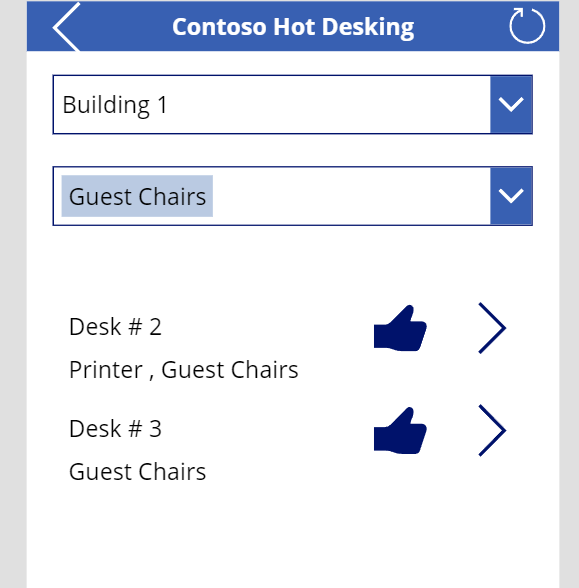
Task: Go back using the header back arrow
Action: point(66,26)
